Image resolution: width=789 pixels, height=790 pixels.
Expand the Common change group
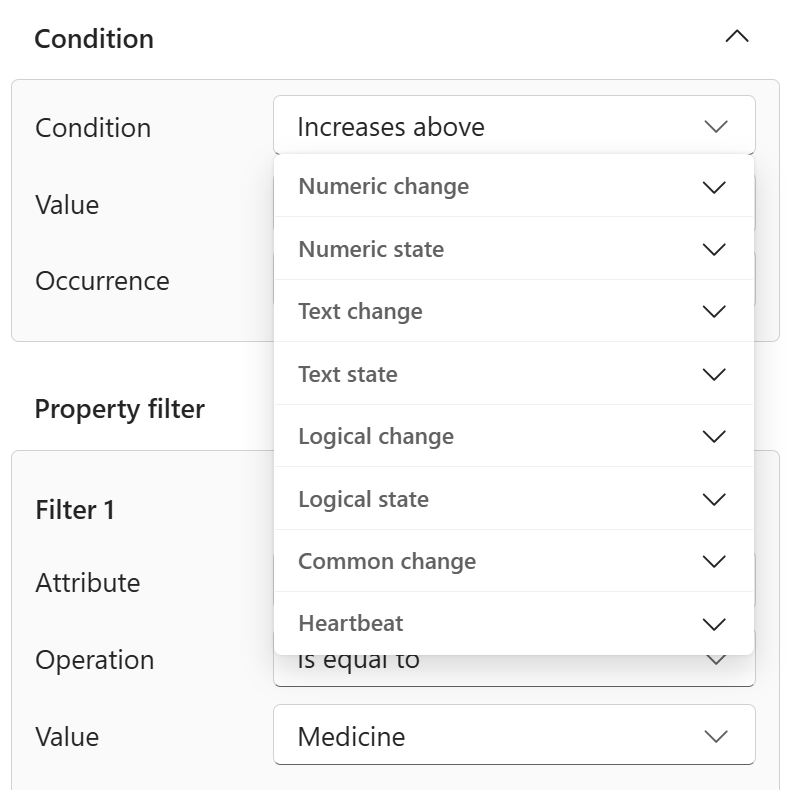tap(514, 561)
